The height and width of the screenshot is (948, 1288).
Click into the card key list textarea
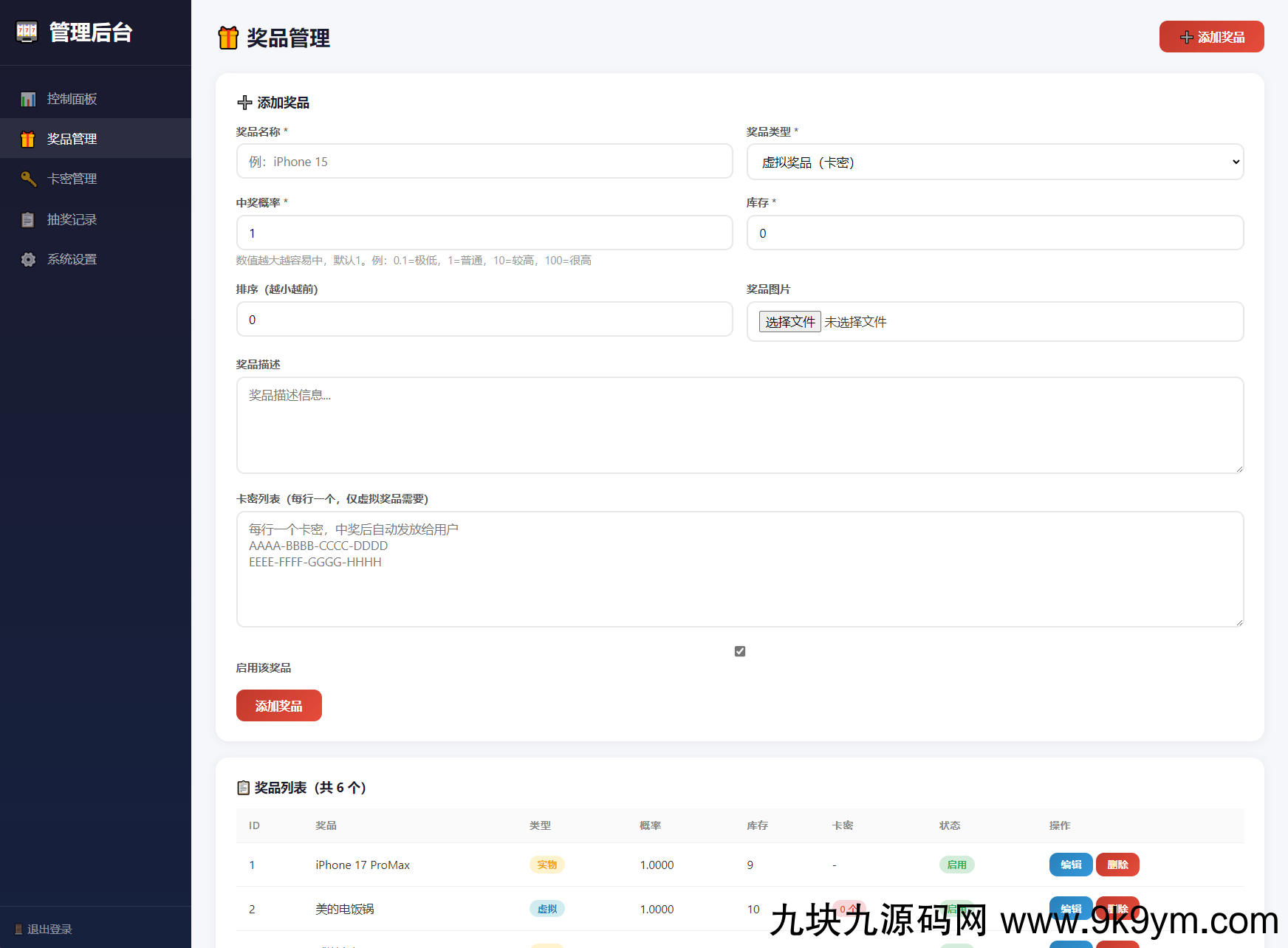click(739, 569)
